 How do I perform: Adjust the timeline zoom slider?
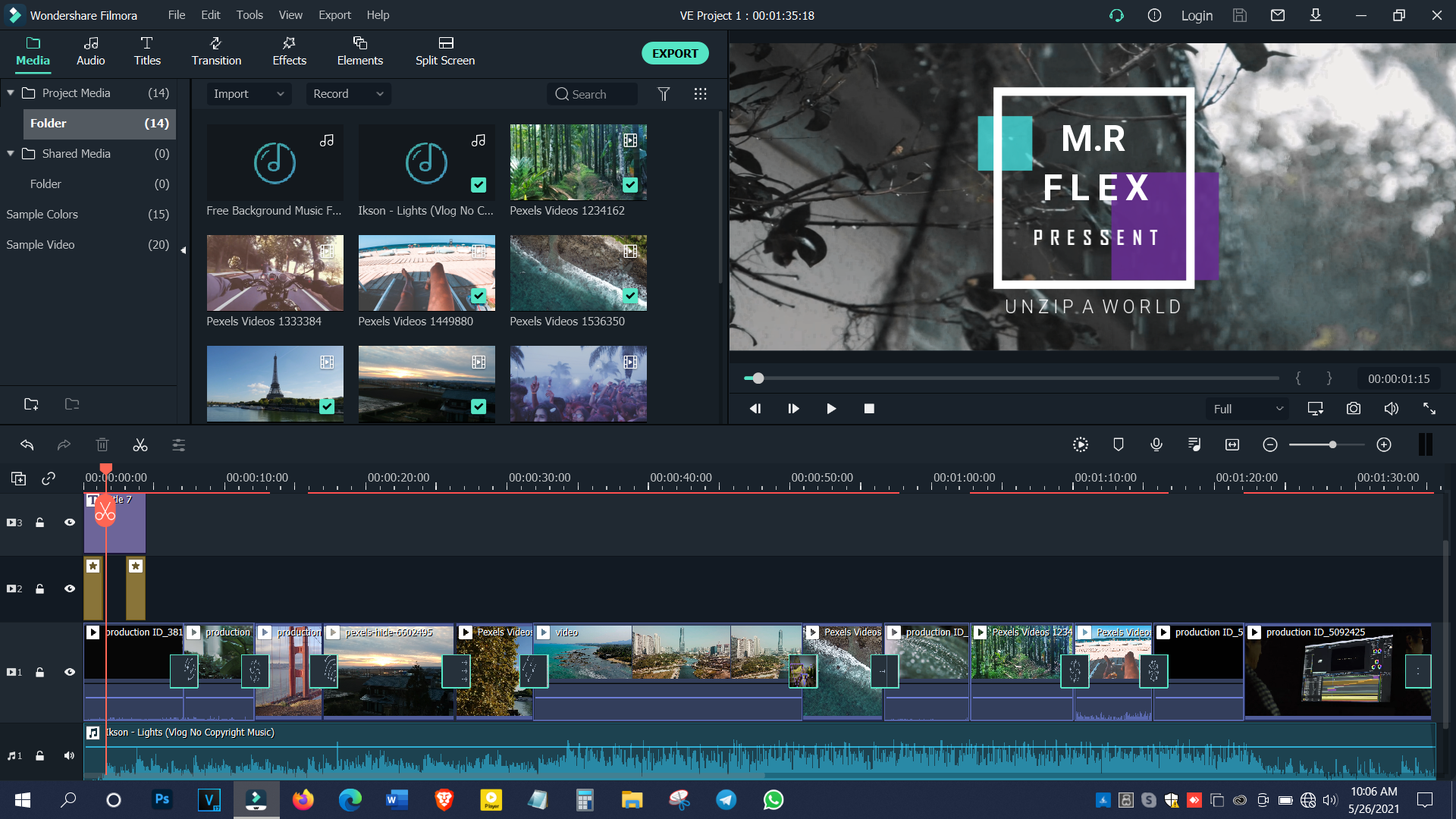(1332, 445)
